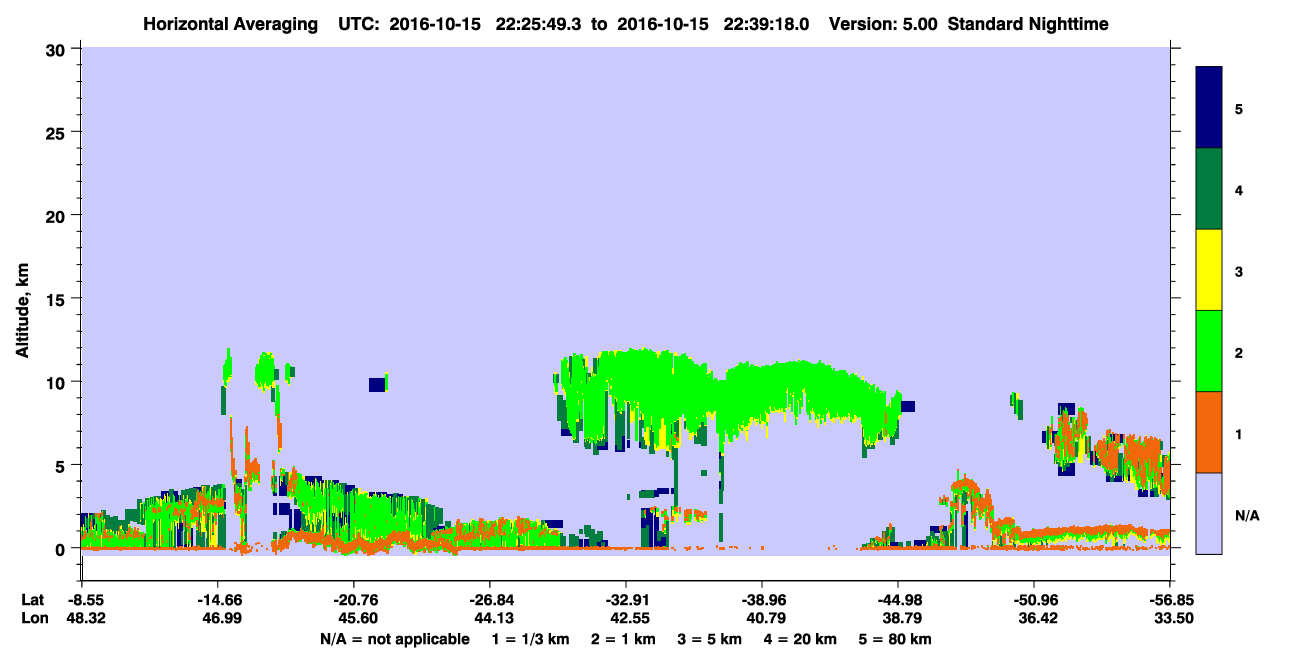The width and height of the screenshot is (1300, 667).
Task: Click the lavender N/A colorbar segment
Action: (1209, 513)
